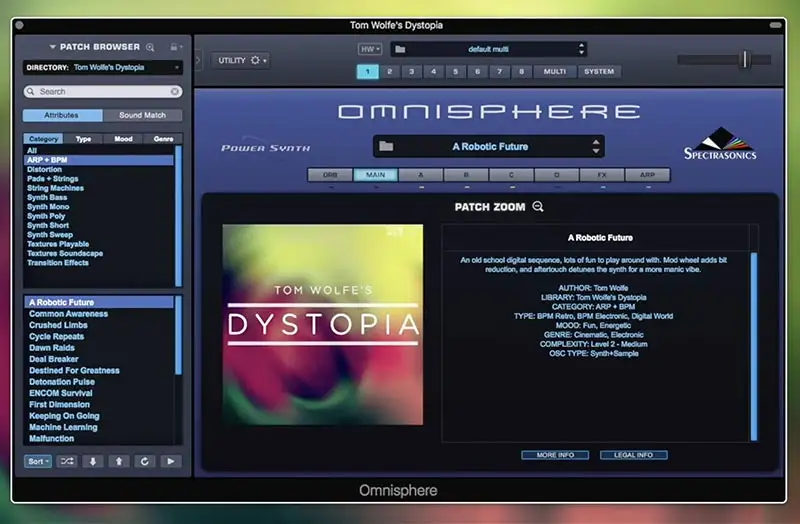800x524 pixels.
Task: Click the Utility gear icon
Action: click(255, 60)
